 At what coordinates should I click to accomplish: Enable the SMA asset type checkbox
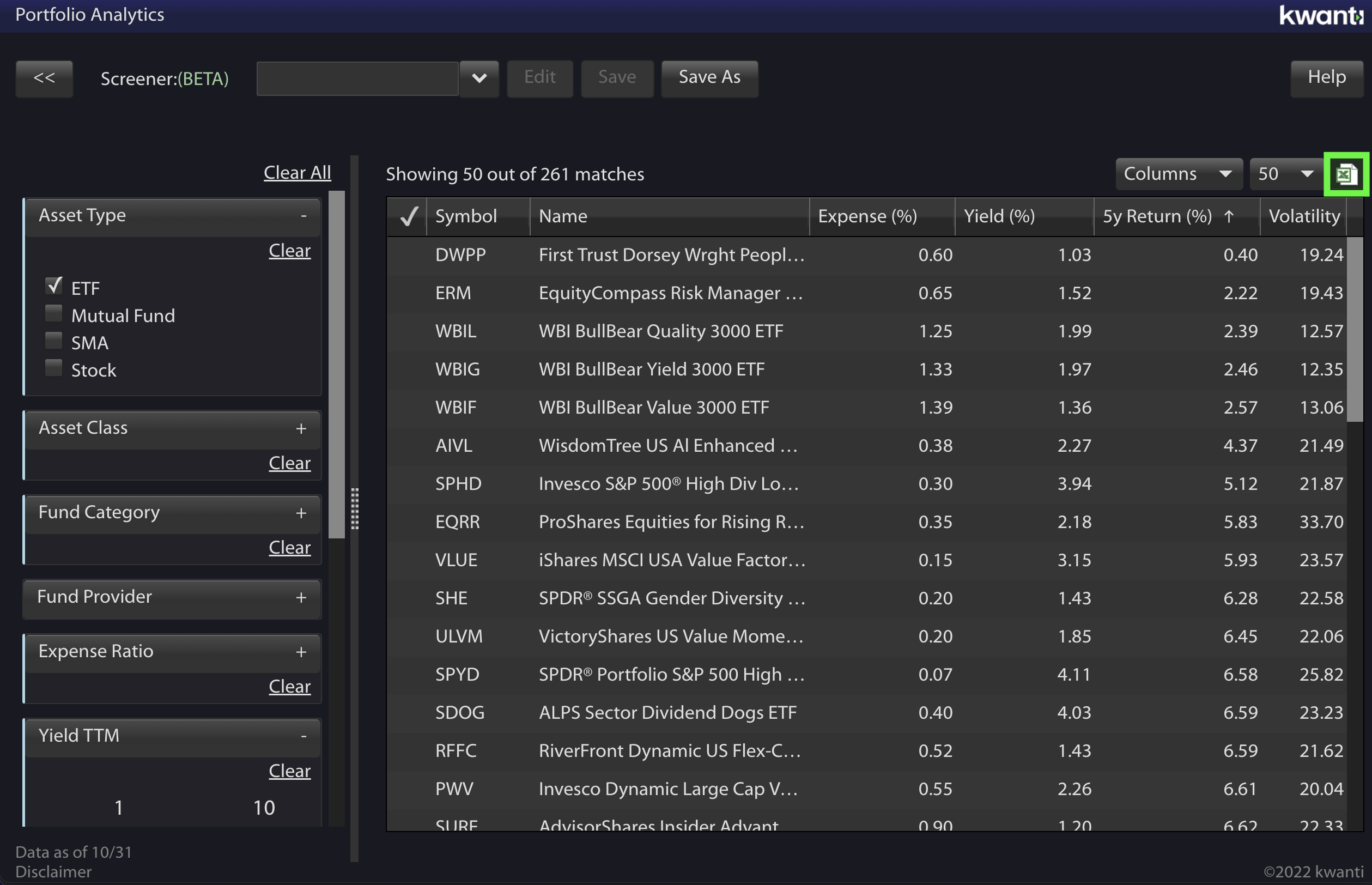coord(54,341)
